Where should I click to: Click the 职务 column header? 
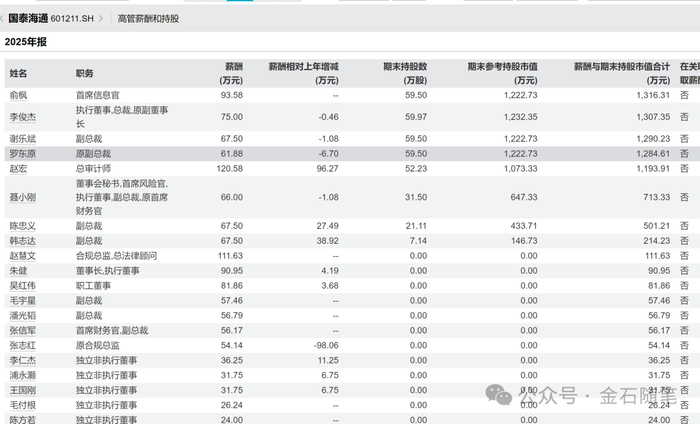[x=84, y=74]
